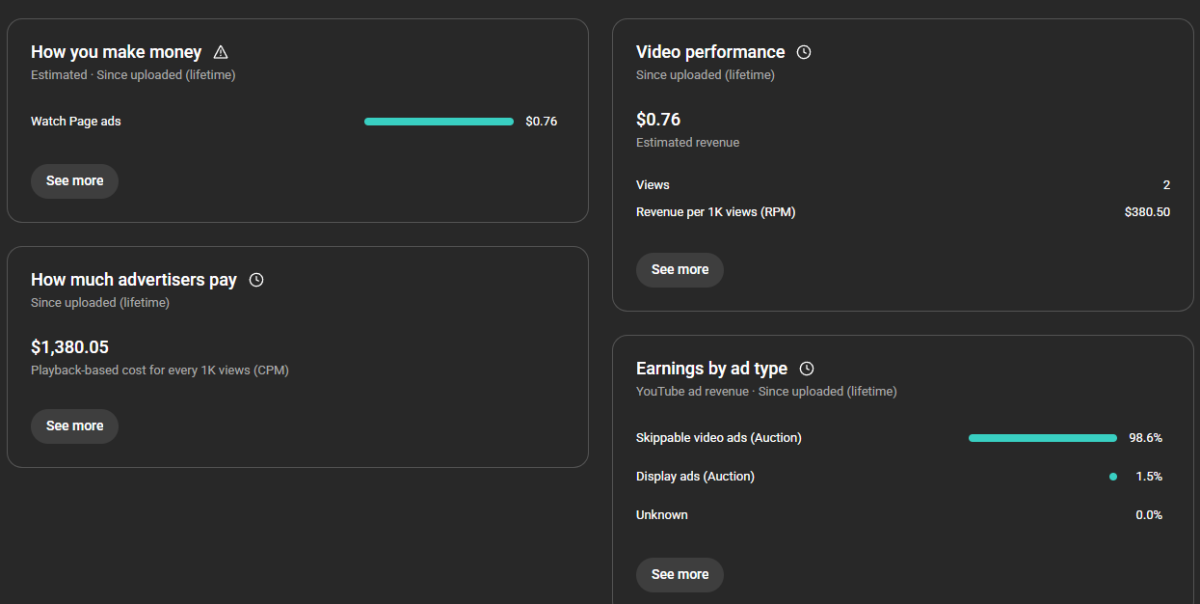The width and height of the screenshot is (1200, 604).
Task: Expand See more under Earnings by ad type
Action: click(680, 575)
